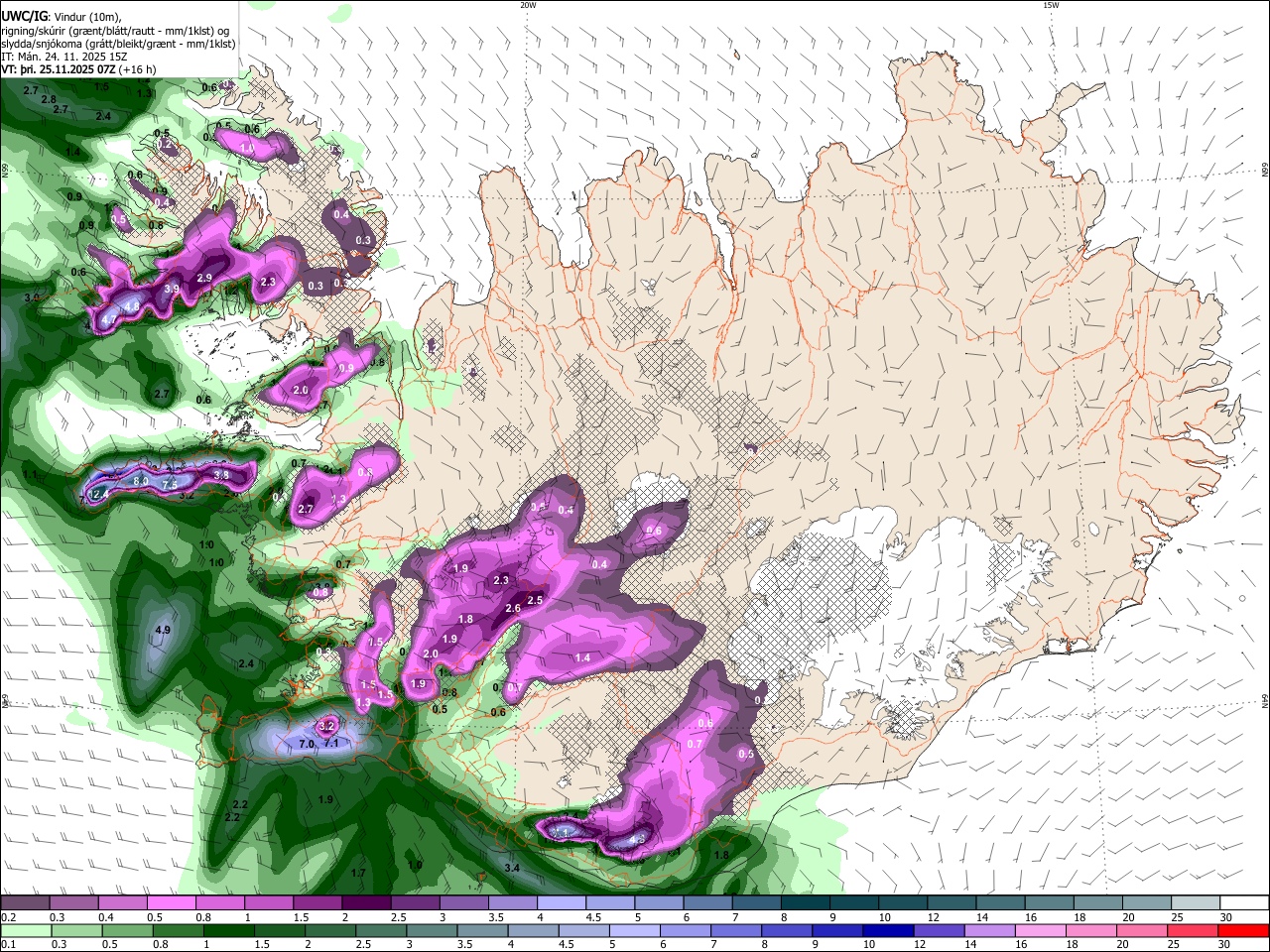Click the 3.4 rain value off the south coast
Screen dimensions: 1270x952
click(x=512, y=868)
